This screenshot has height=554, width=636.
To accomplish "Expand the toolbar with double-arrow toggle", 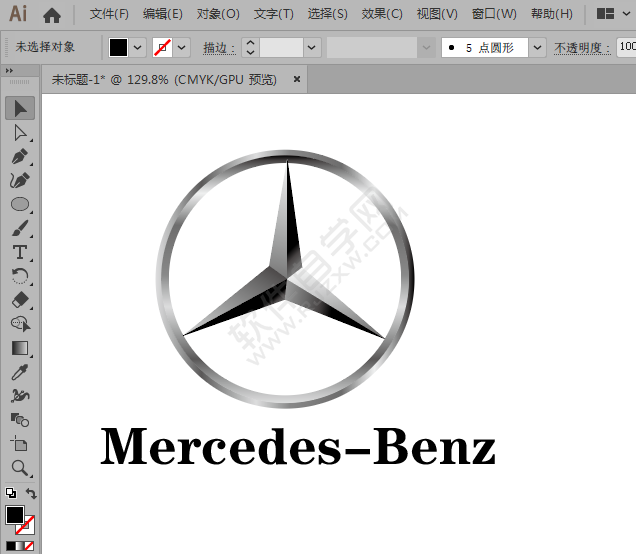I will (9, 71).
